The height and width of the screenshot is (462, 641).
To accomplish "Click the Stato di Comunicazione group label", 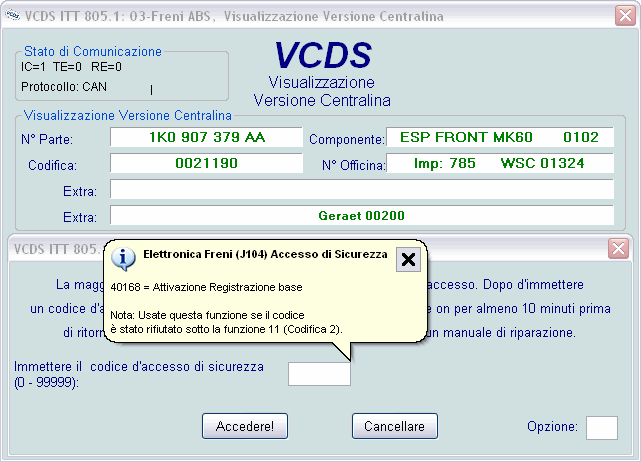I will pos(93,52).
